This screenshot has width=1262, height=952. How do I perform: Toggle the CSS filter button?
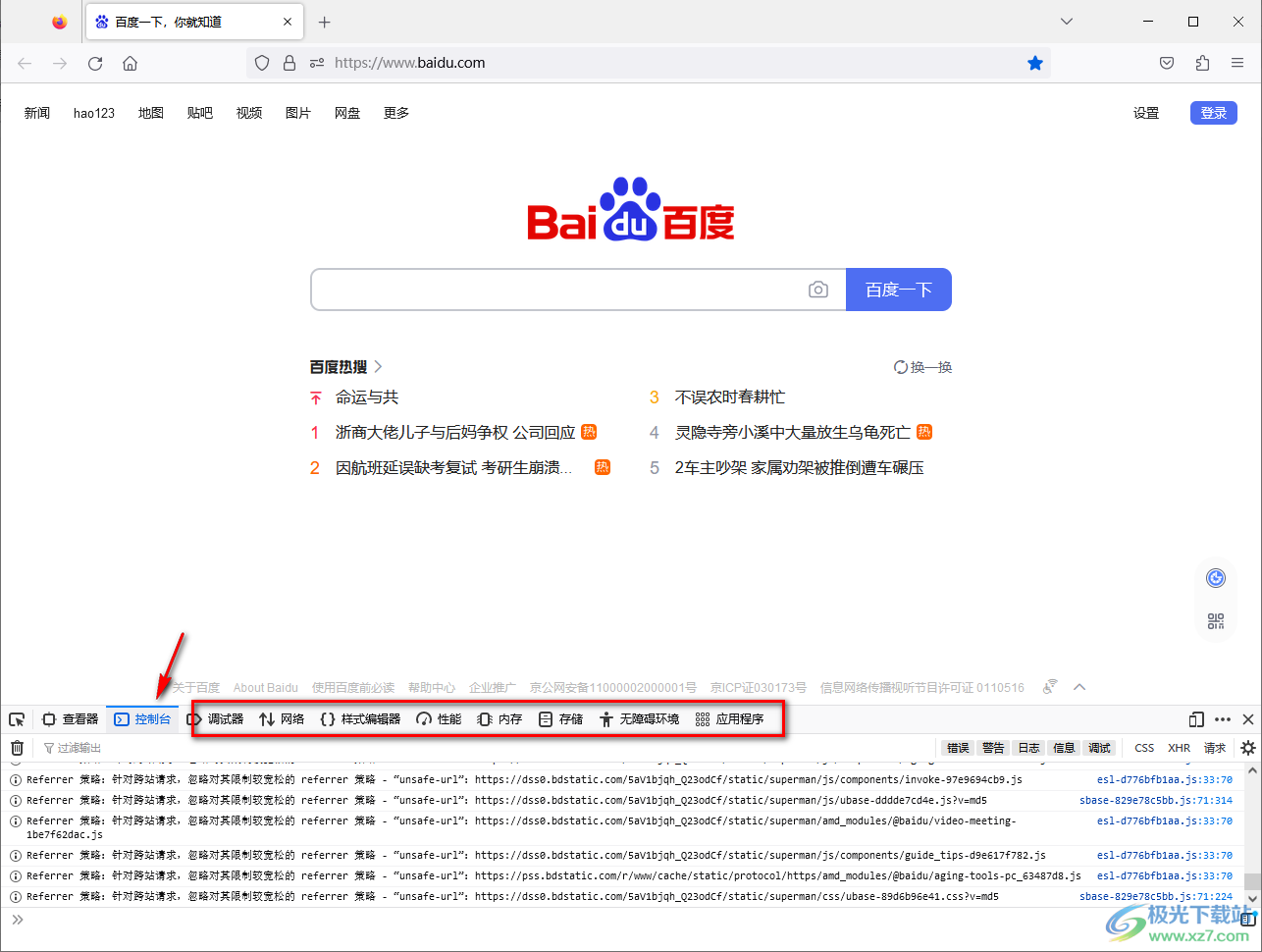1144,748
